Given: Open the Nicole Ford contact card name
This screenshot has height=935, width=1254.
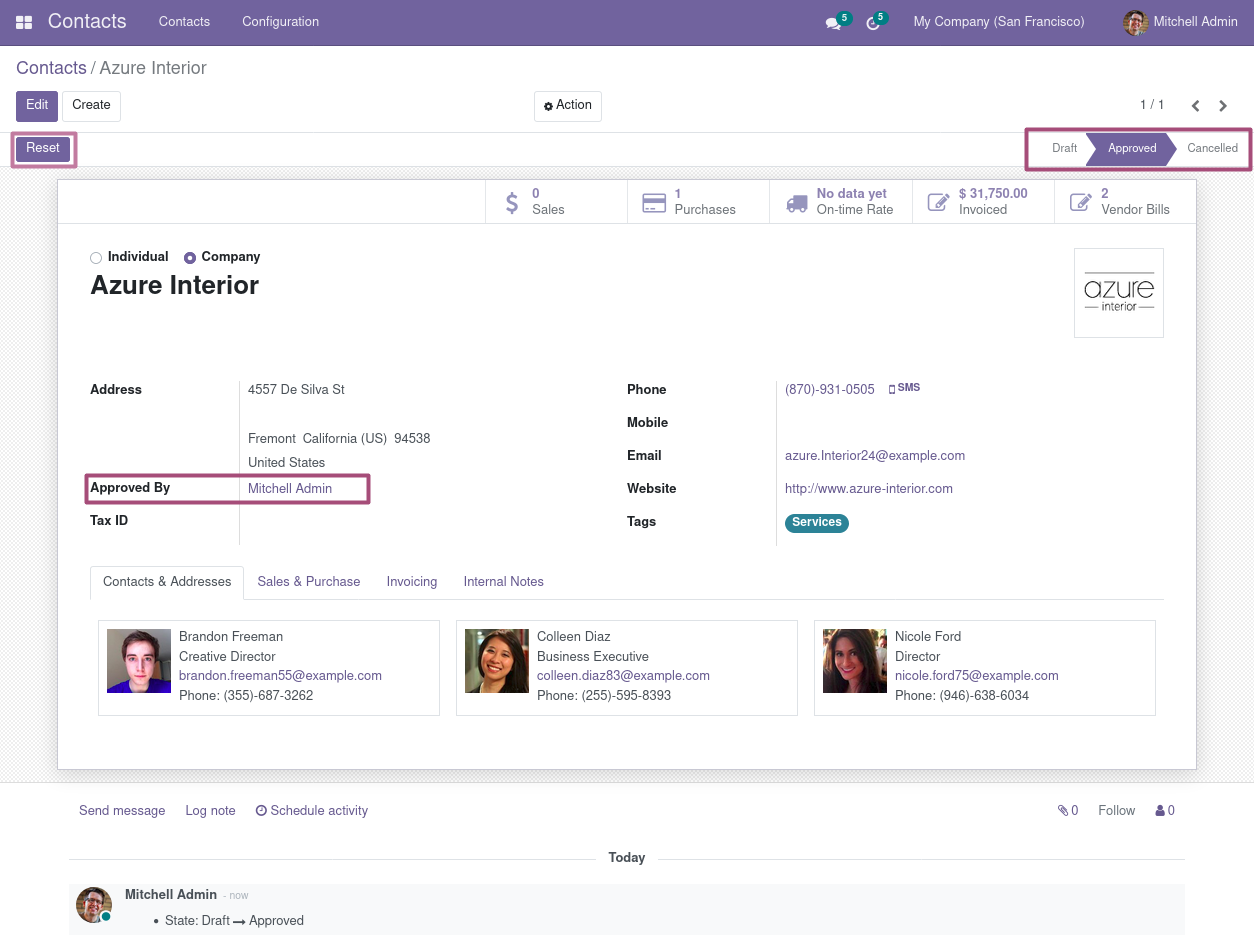Looking at the screenshot, I should pos(928,637).
